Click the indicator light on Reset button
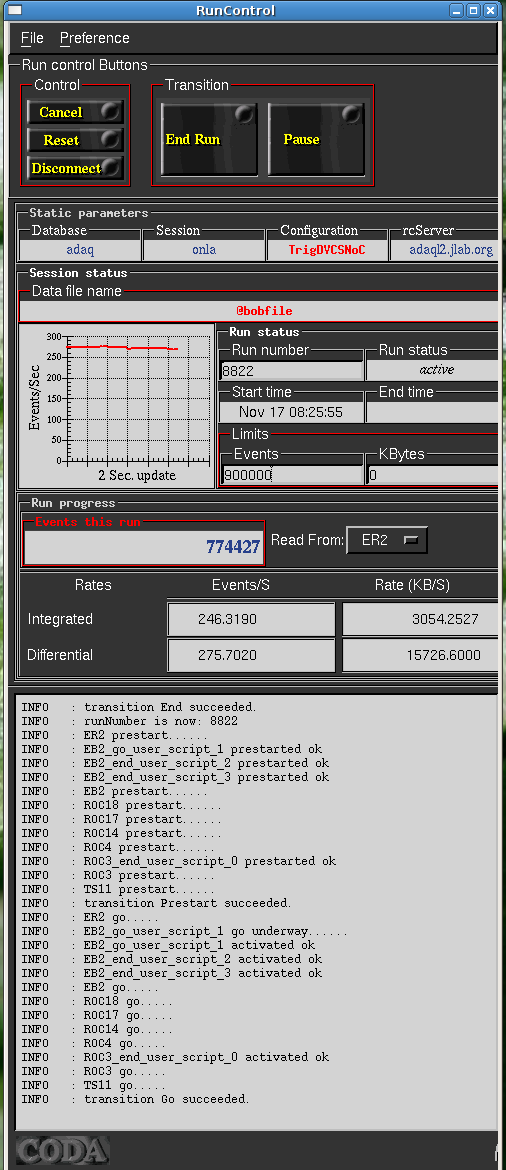The width and height of the screenshot is (506, 1170). pos(110,140)
